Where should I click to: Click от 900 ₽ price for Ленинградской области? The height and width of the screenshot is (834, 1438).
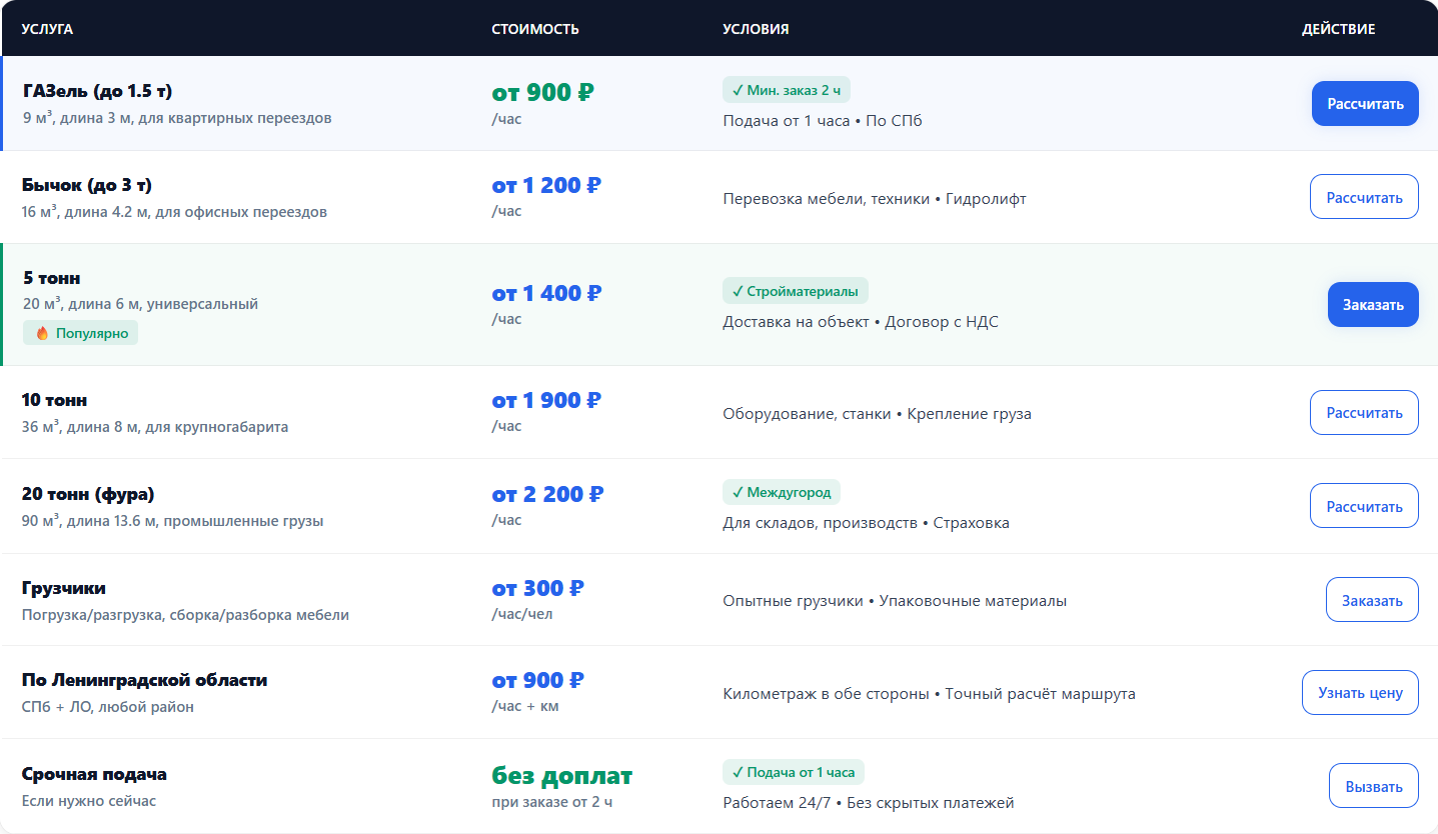click(538, 680)
